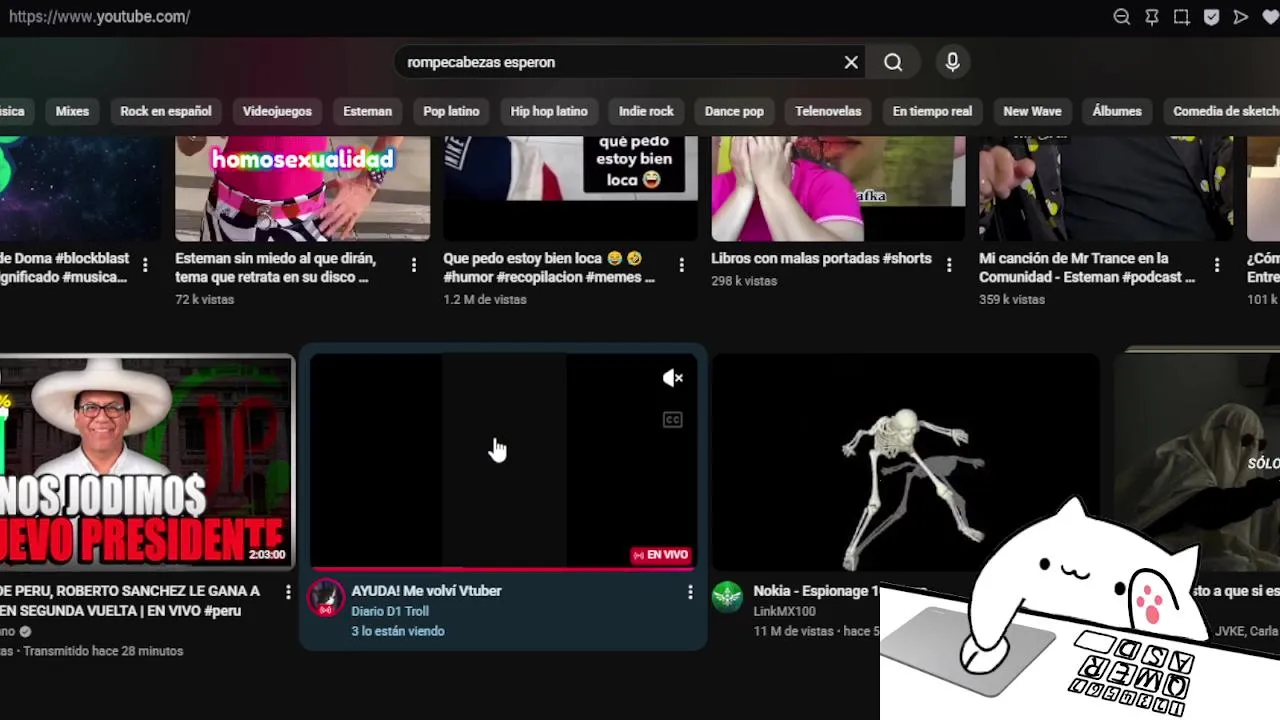This screenshot has width=1280, height=720.
Task: Open Mi canción de Mr Trance short title
Action: tap(1087, 267)
